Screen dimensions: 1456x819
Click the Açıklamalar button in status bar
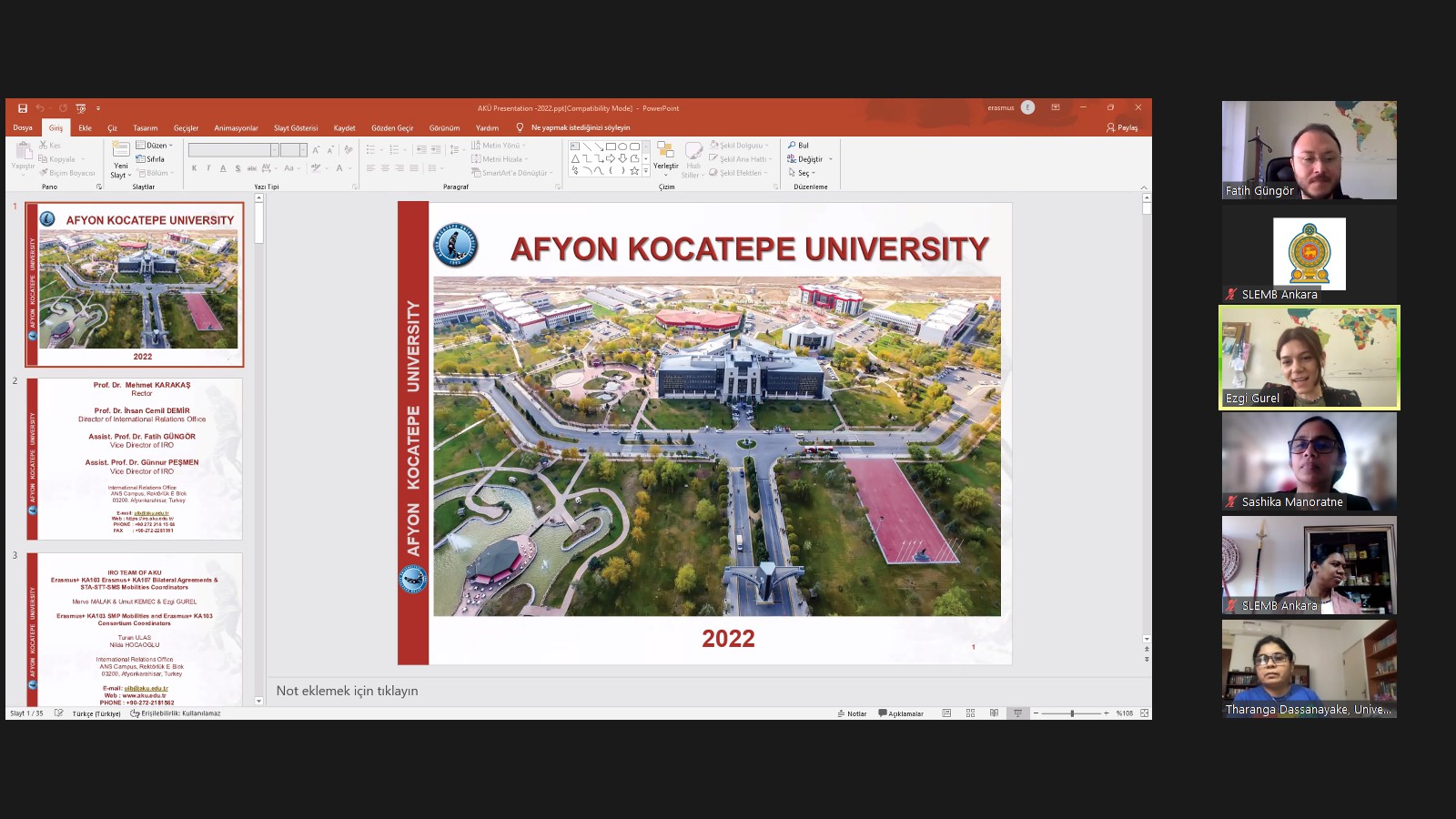click(901, 713)
